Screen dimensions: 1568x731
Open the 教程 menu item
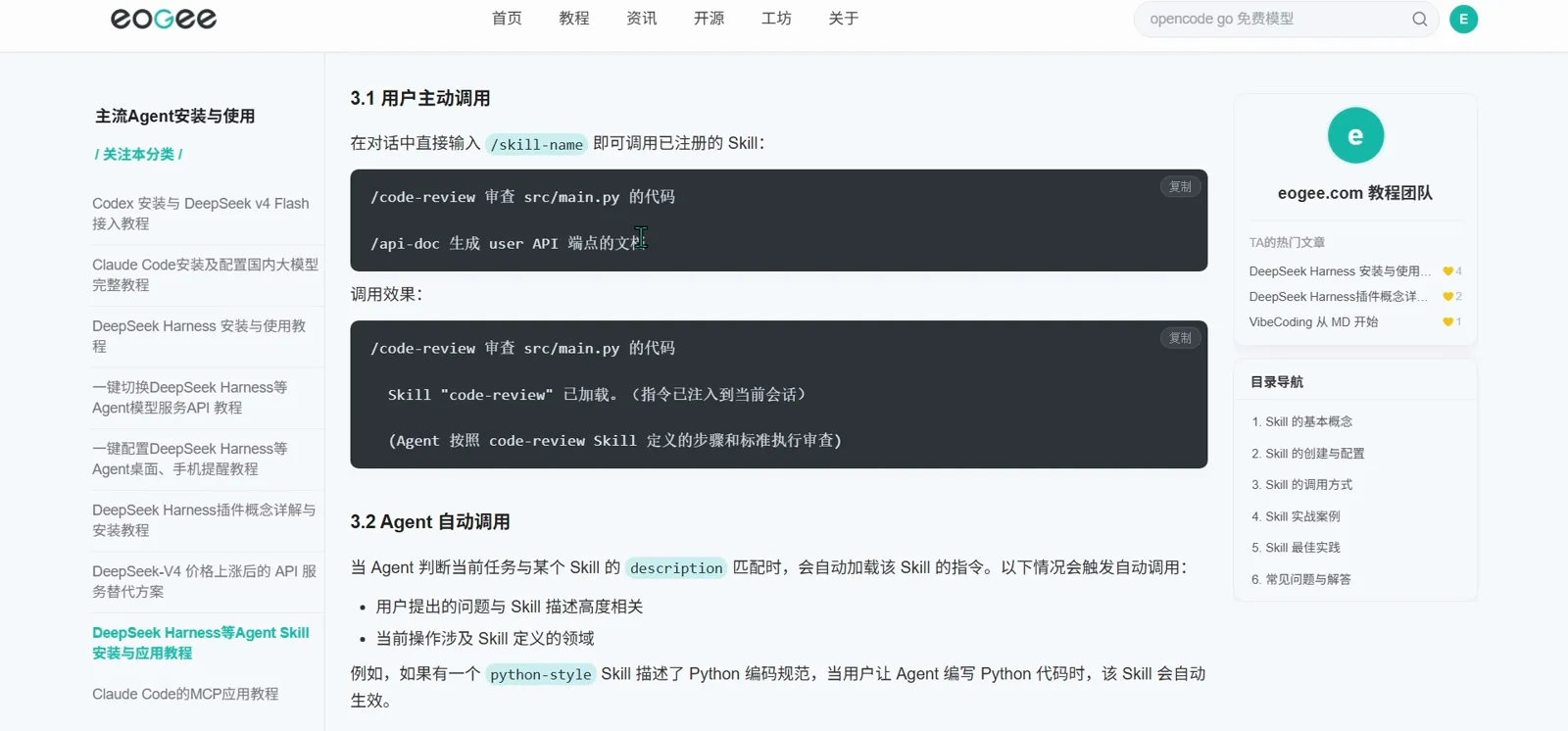coord(574,19)
